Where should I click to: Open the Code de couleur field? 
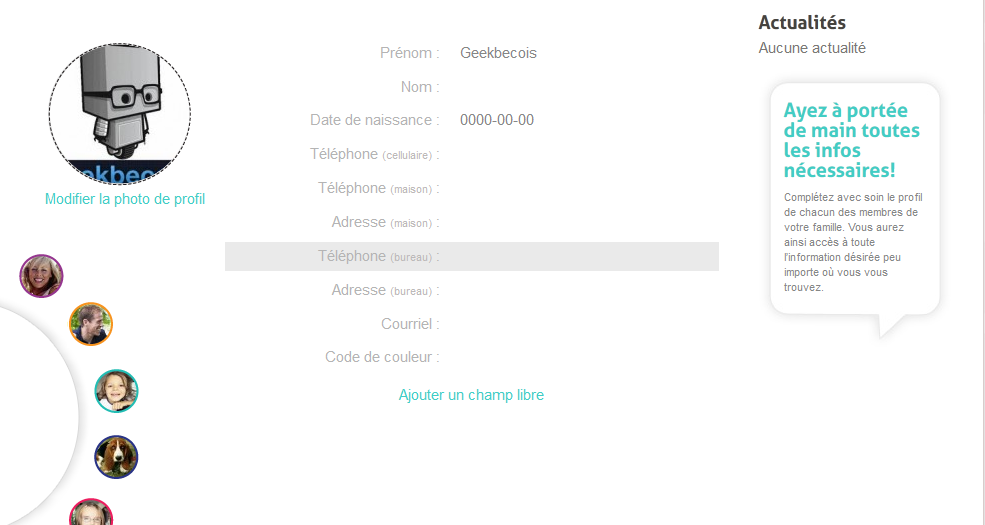tap(580, 357)
